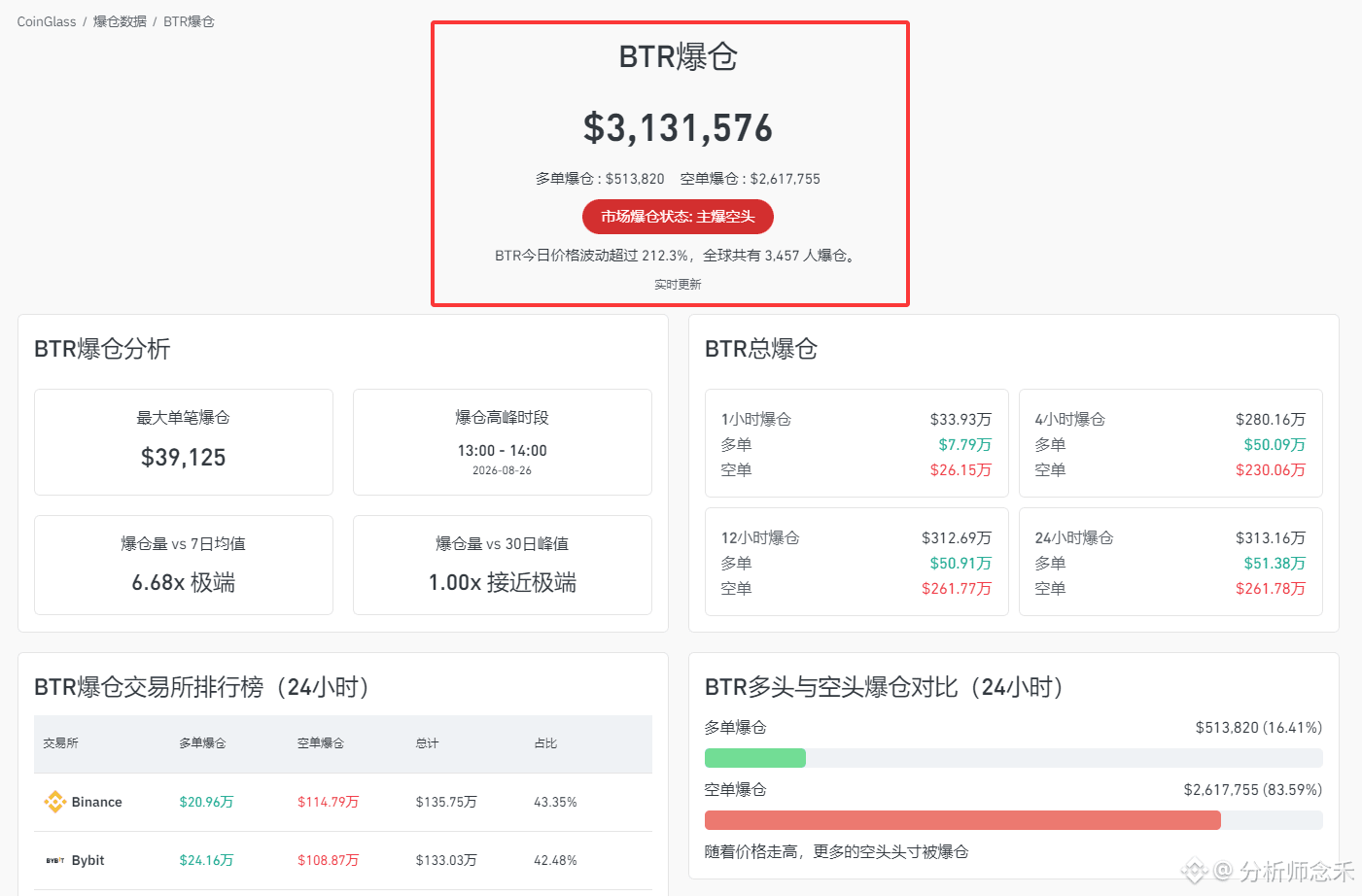This screenshot has height=896, width=1362.
Task: Click the Binance logo icon
Action: [54, 802]
